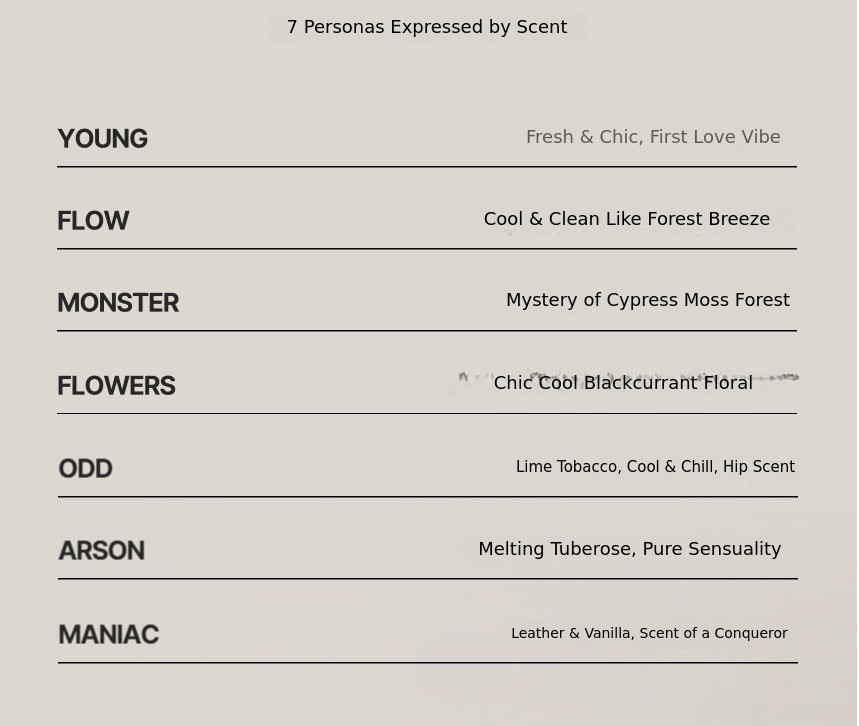Open the FLOW persona entry
Image resolution: width=859 pixels, height=726 pixels.
(x=93, y=221)
